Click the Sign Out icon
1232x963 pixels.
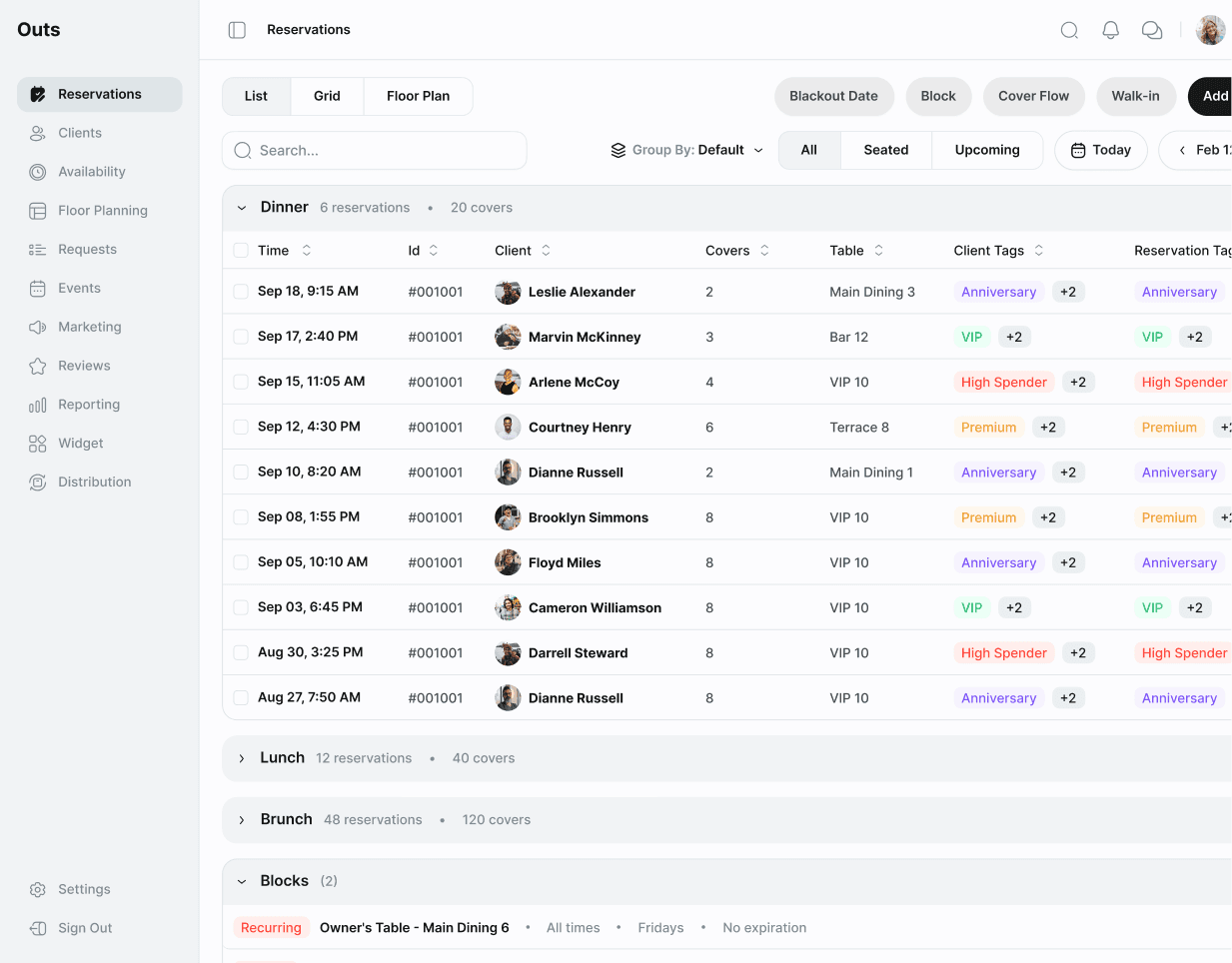pos(38,928)
